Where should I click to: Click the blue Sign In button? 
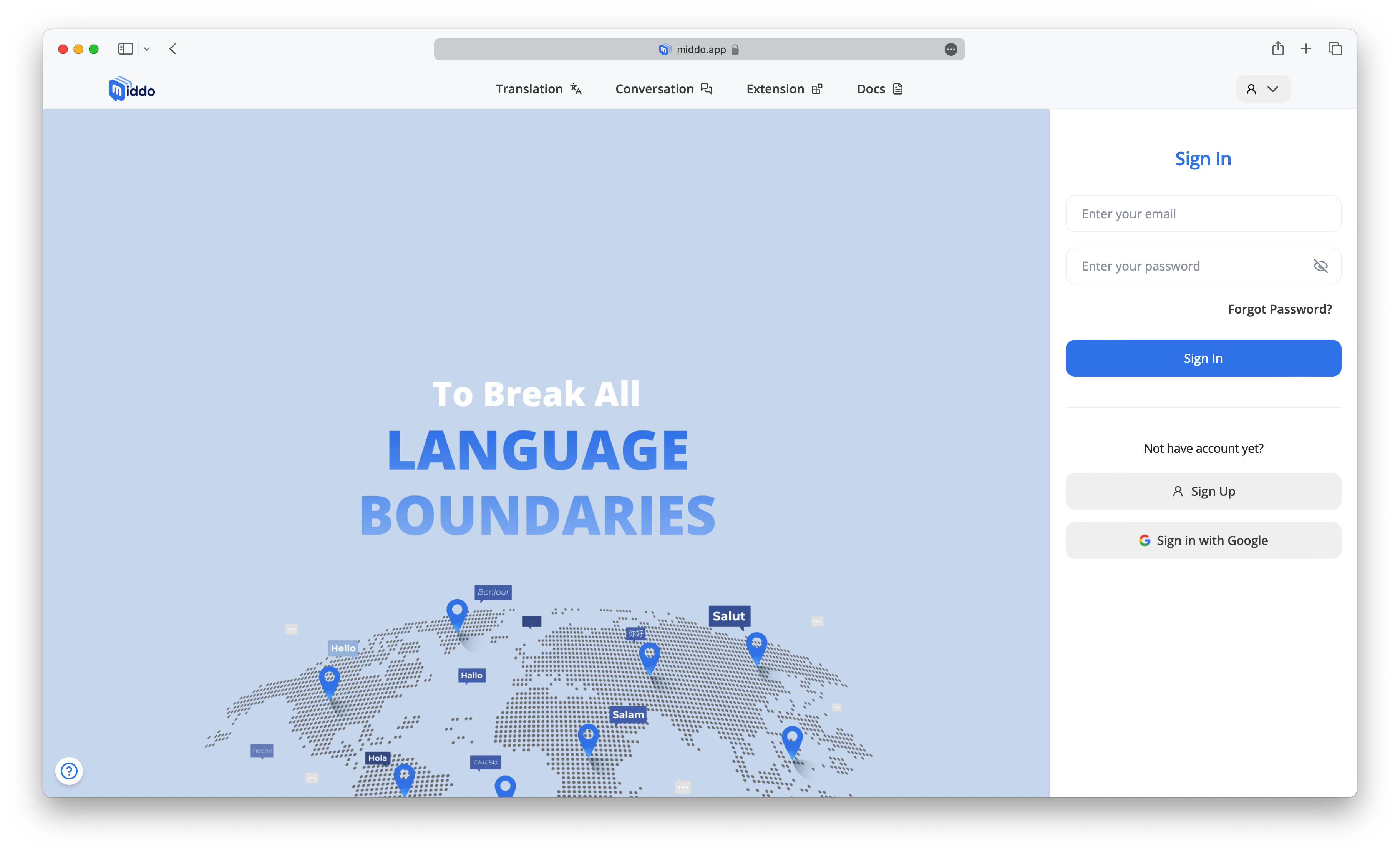[1203, 358]
